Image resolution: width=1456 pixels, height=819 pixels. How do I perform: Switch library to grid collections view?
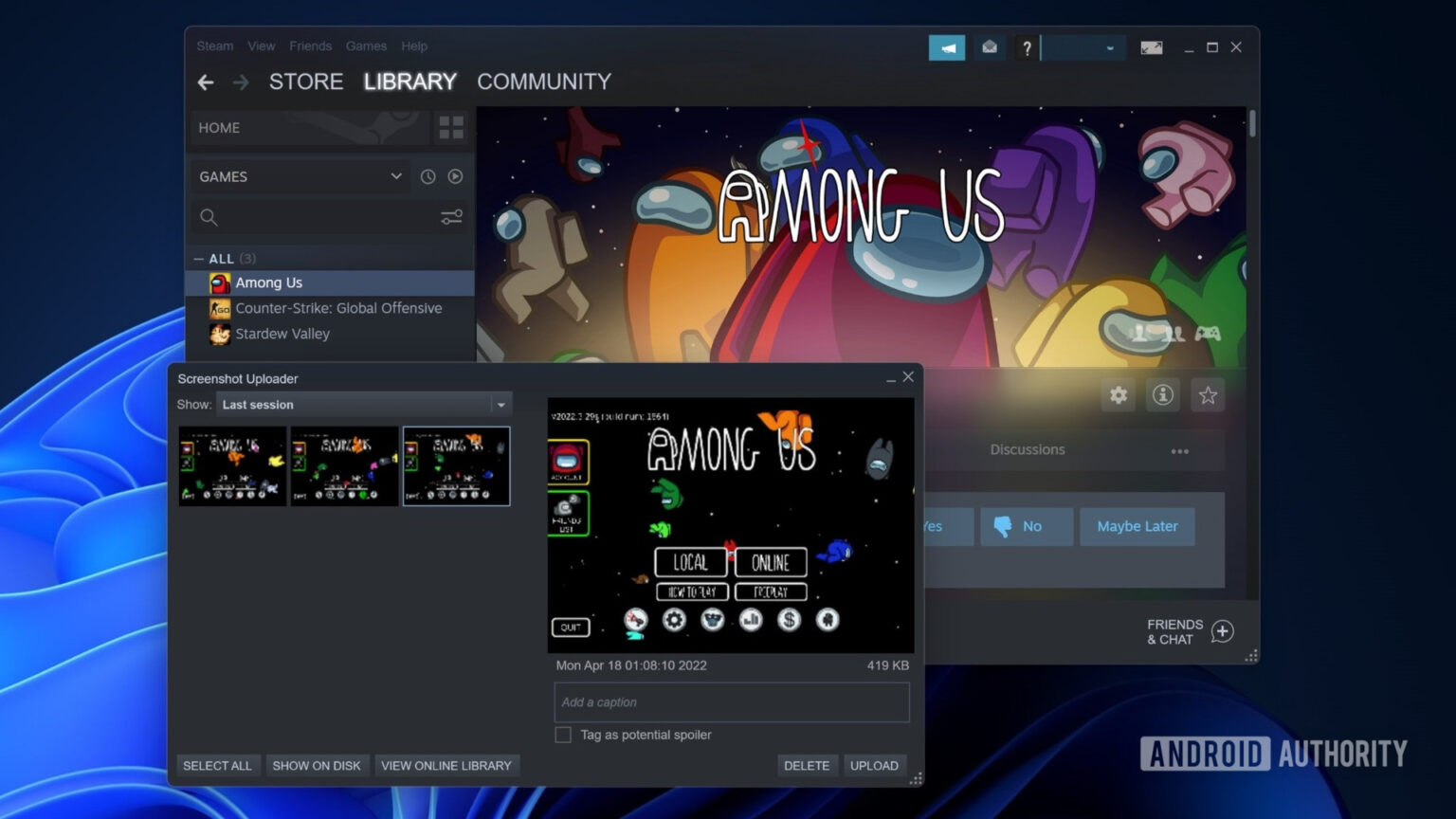(451, 127)
